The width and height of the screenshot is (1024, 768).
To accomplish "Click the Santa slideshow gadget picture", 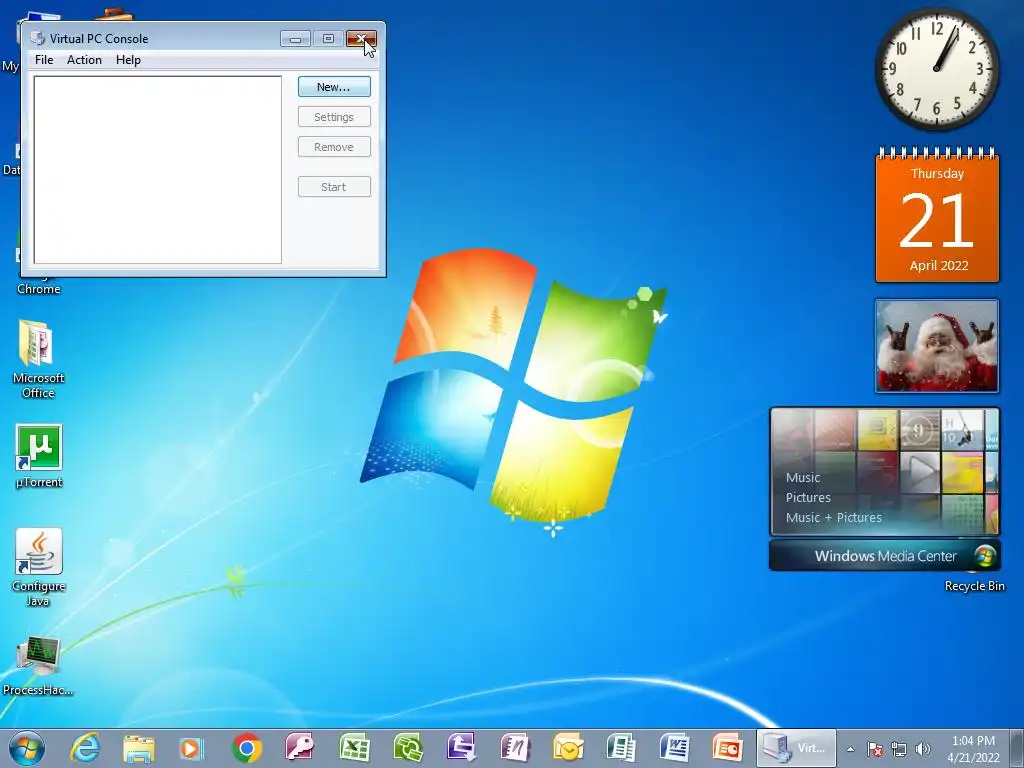I will pos(937,346).
